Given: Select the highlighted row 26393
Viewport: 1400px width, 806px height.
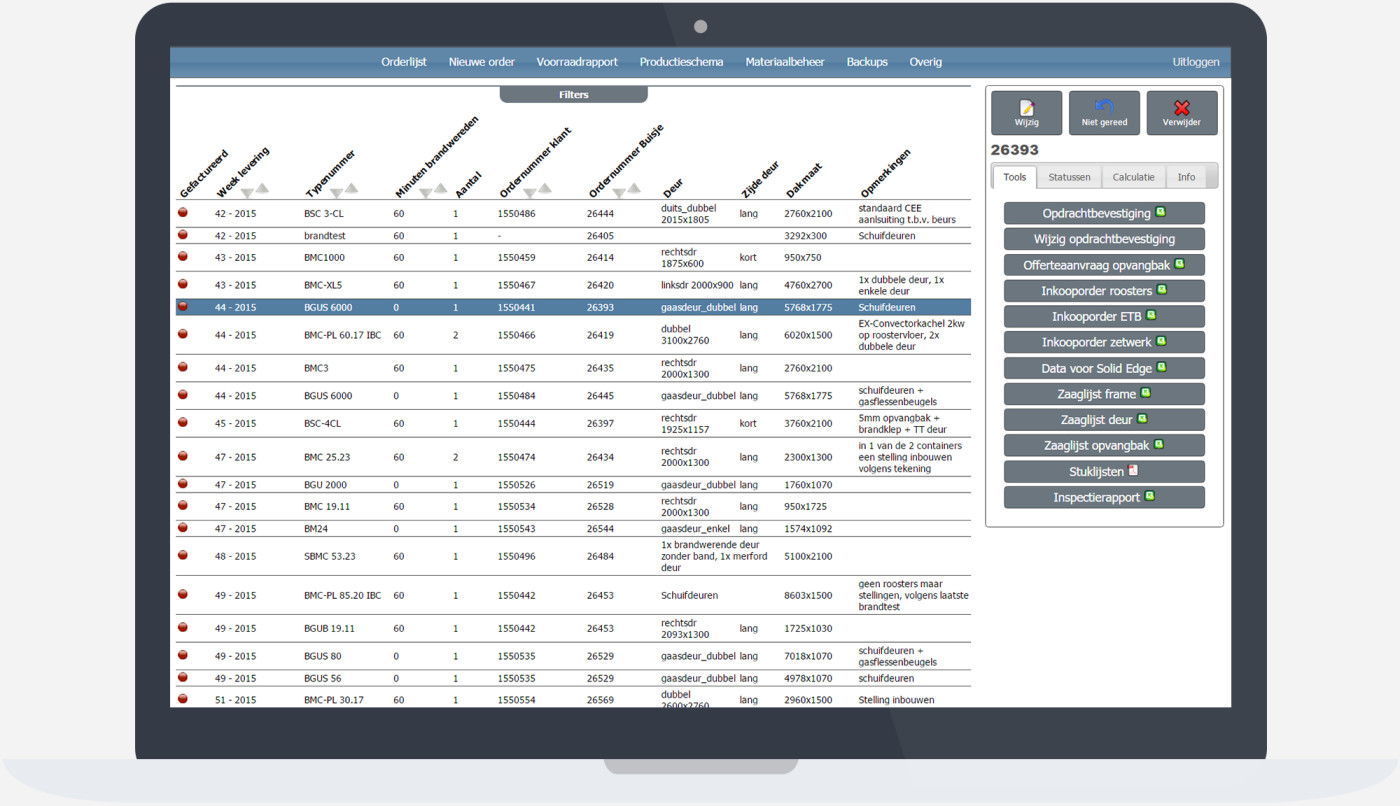Looking at the screenshot, I should tap(573, 307).
